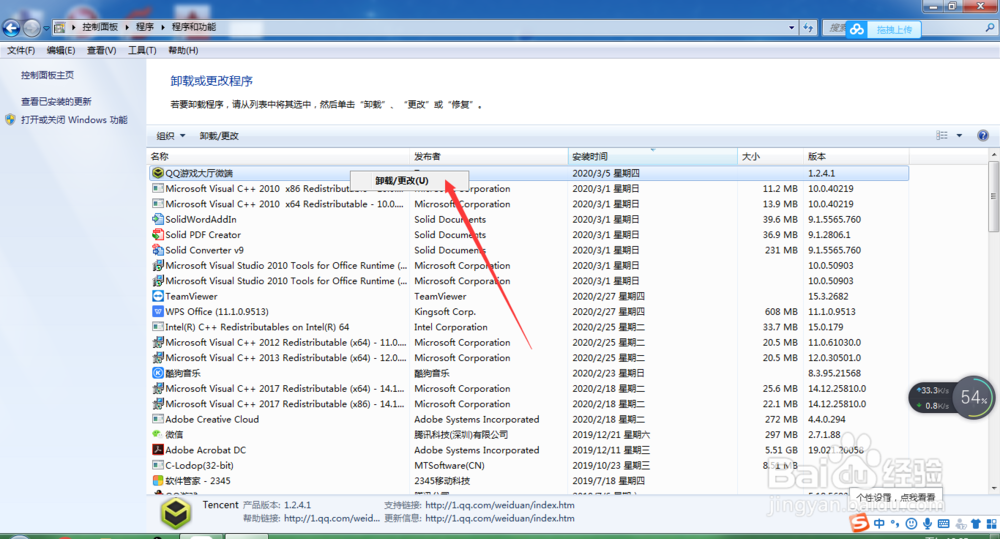Click the scrollbar down arrow

click(994, 489)
